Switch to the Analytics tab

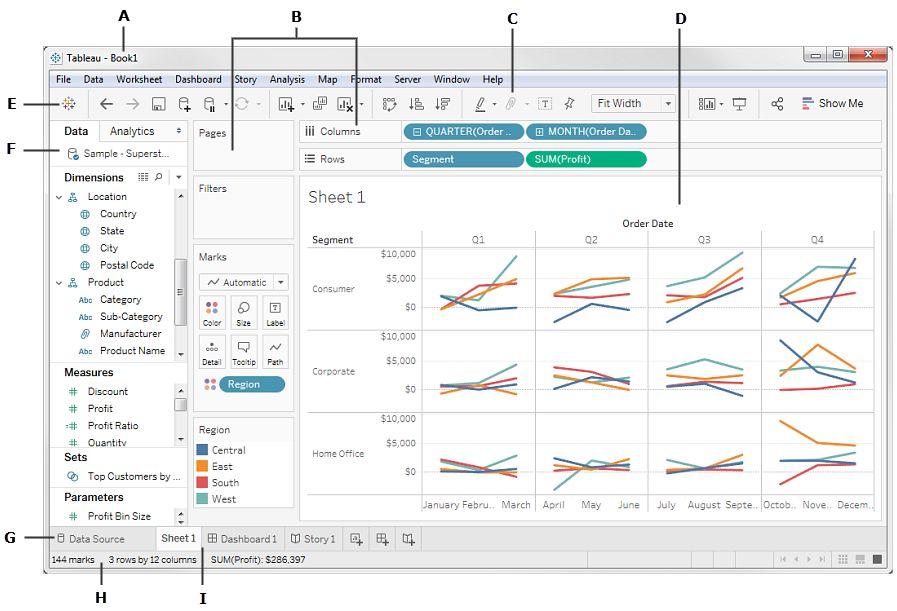[x=132, y=131]
